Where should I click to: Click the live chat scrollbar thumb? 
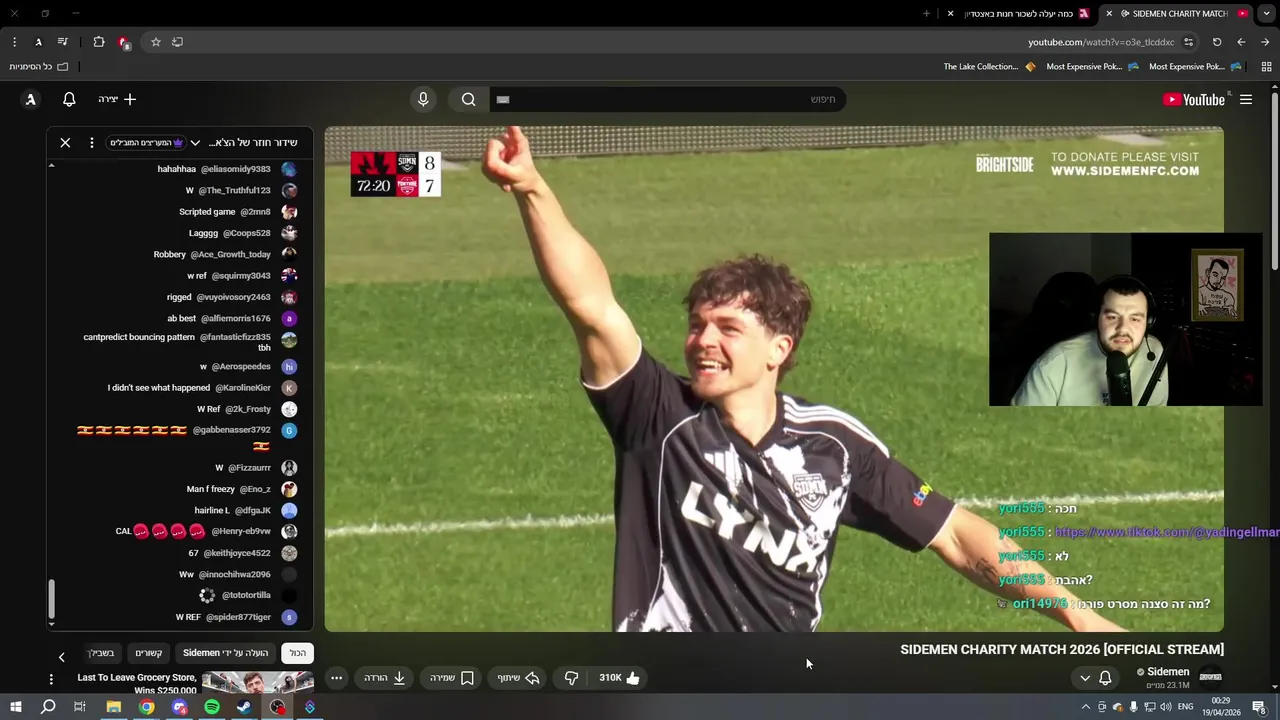pos(51,599)
